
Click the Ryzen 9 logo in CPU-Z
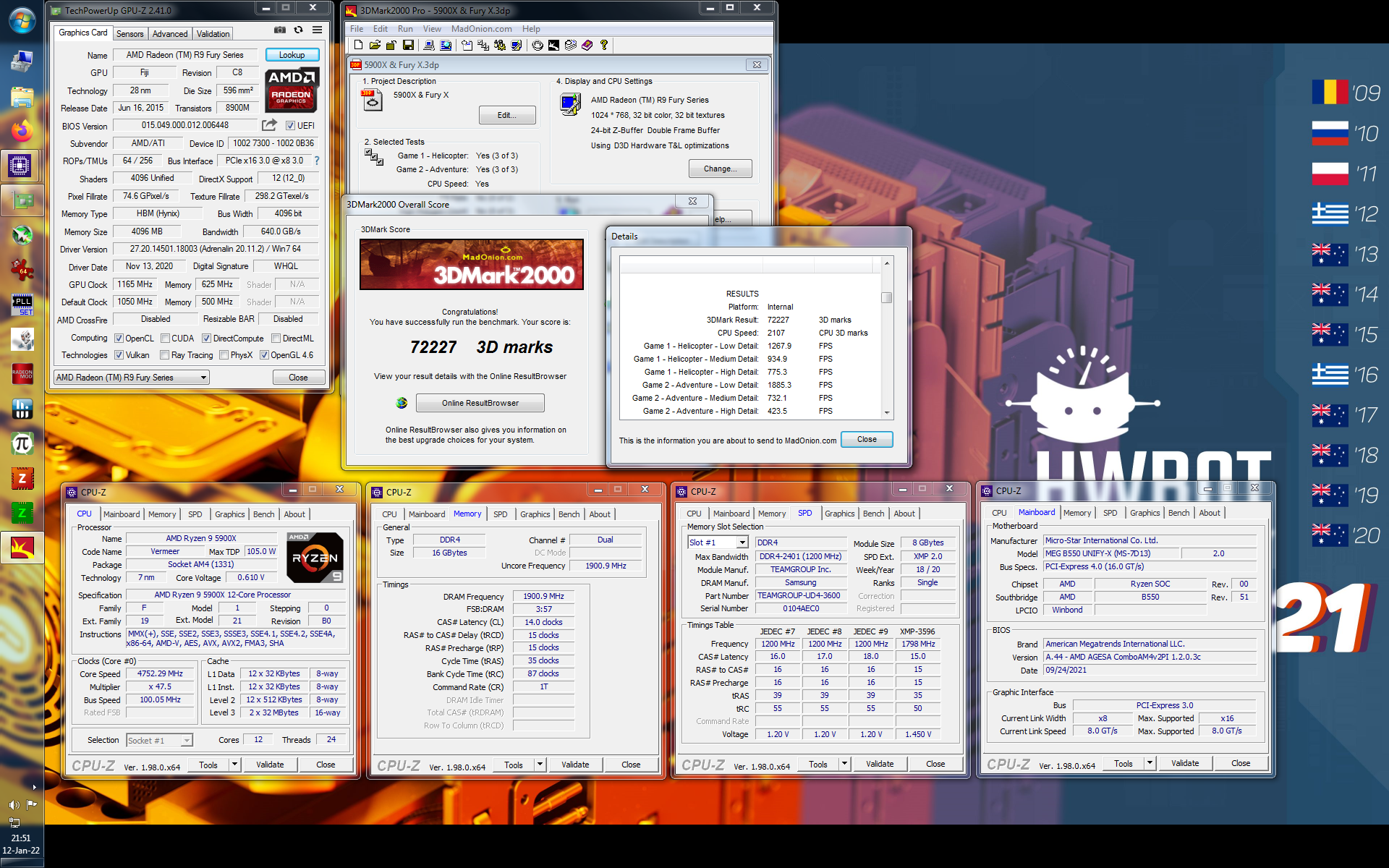coord(315,558)
